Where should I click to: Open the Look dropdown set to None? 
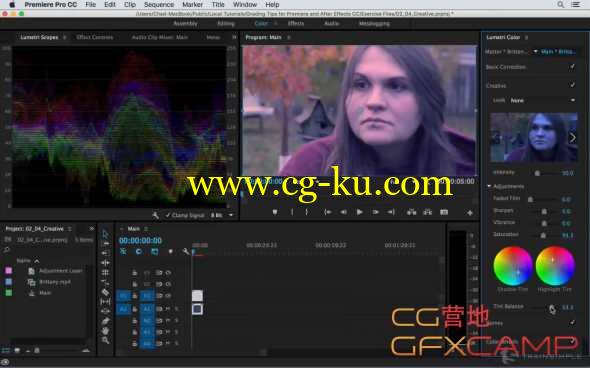(x=542, y=100)
